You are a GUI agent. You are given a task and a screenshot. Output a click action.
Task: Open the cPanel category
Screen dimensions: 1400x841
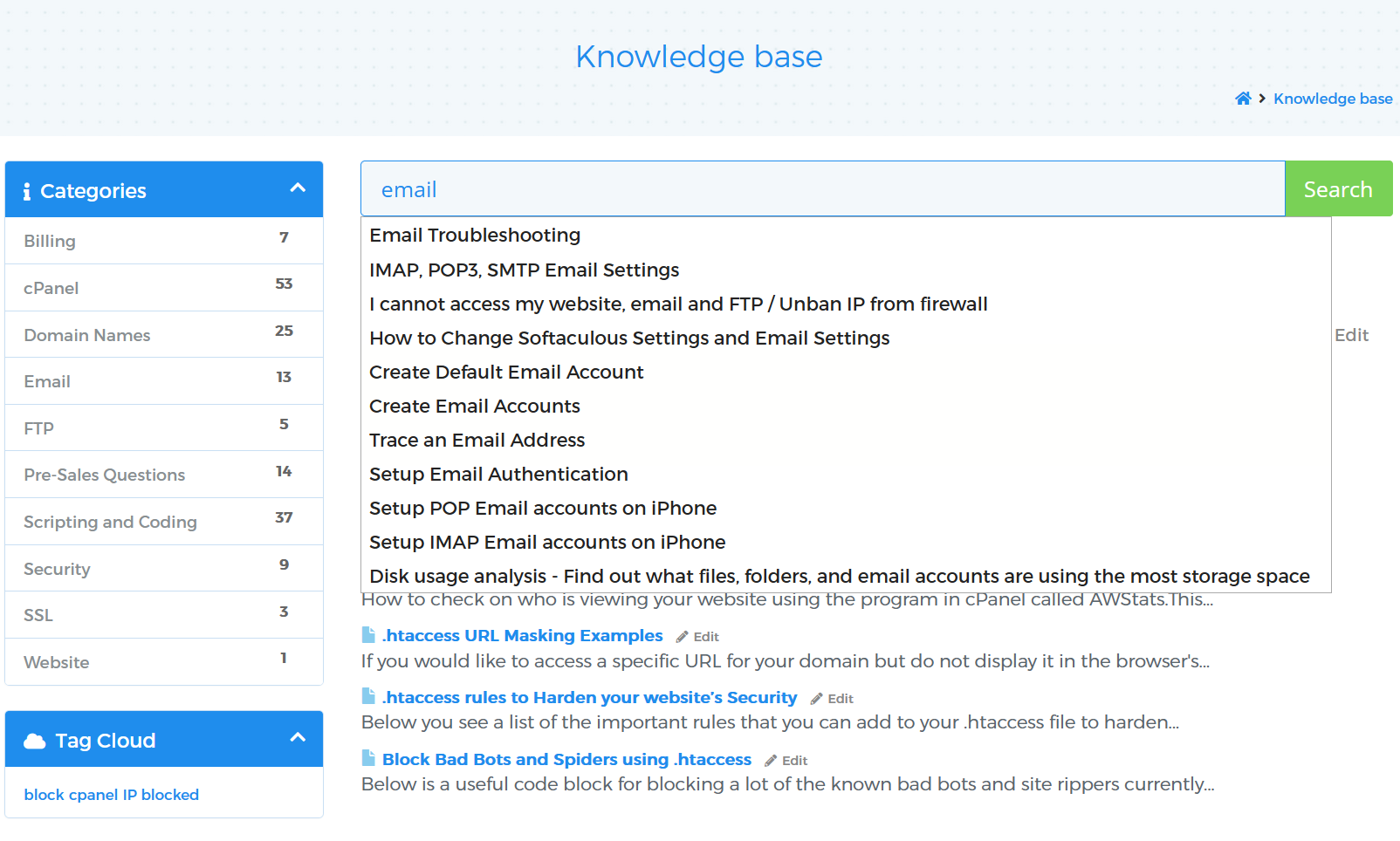coord(51,288)
